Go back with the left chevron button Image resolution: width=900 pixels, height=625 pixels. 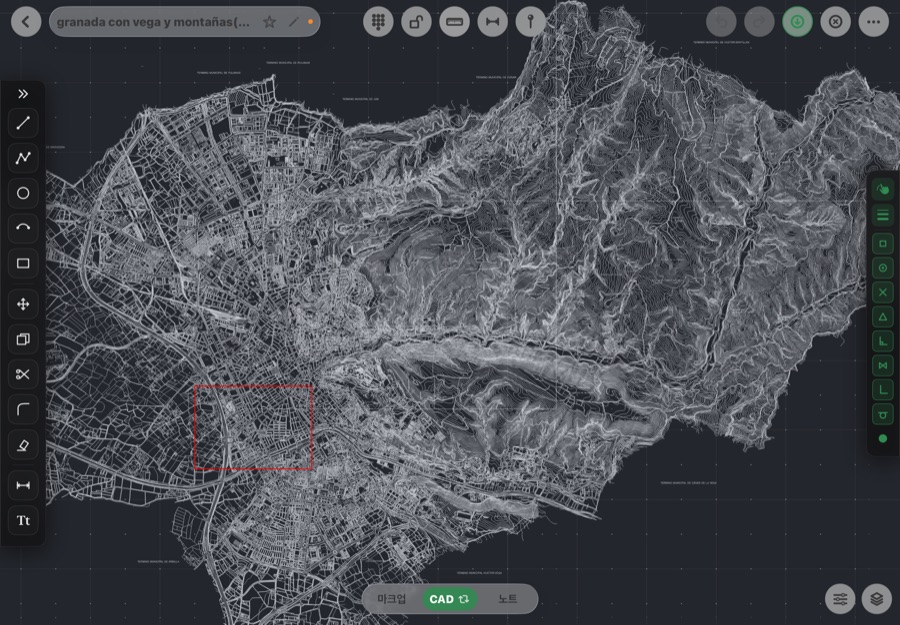pos(26,22)
